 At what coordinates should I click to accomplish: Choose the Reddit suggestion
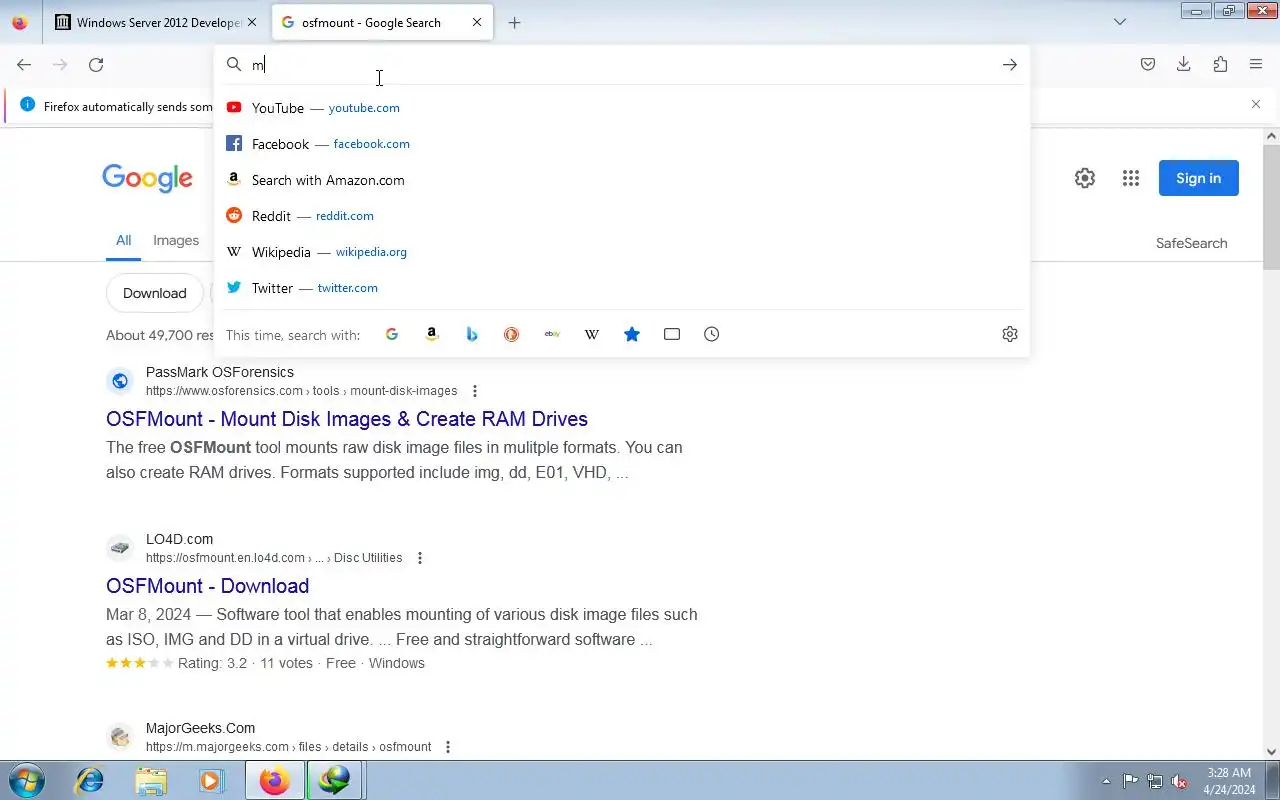click(x=622, y=216)
